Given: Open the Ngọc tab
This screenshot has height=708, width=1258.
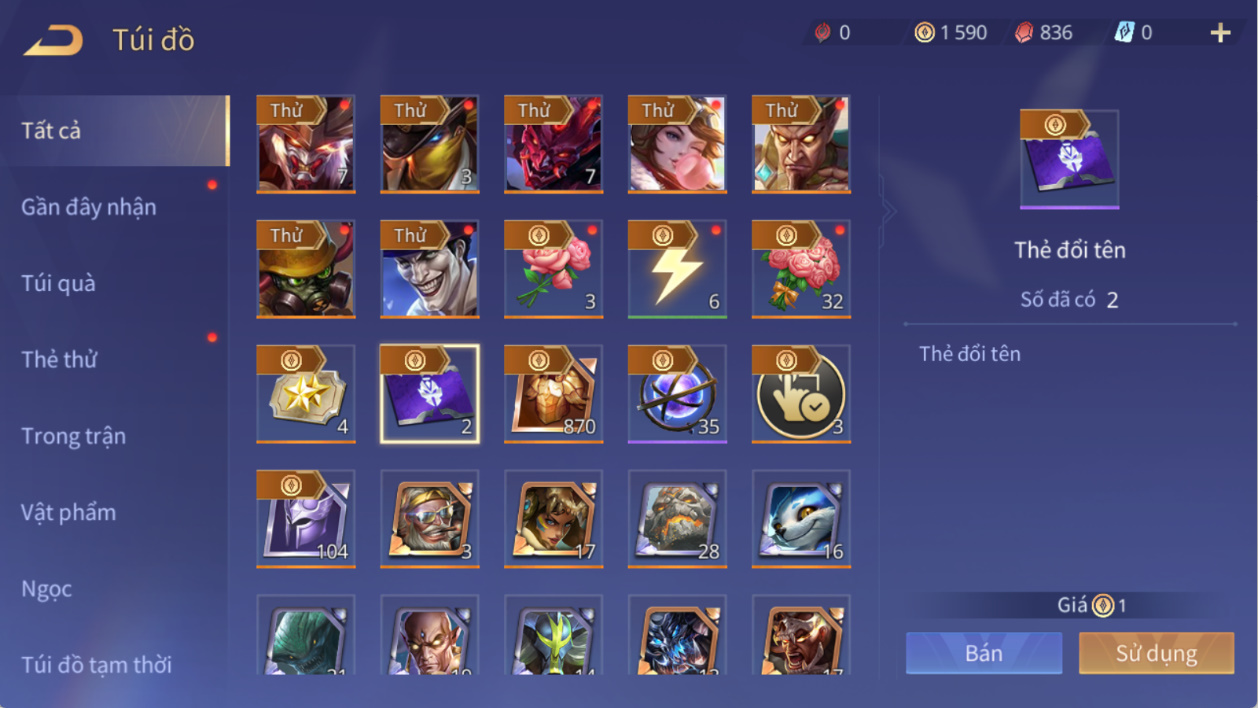Looking at the screenshot, I should [47, 588].
